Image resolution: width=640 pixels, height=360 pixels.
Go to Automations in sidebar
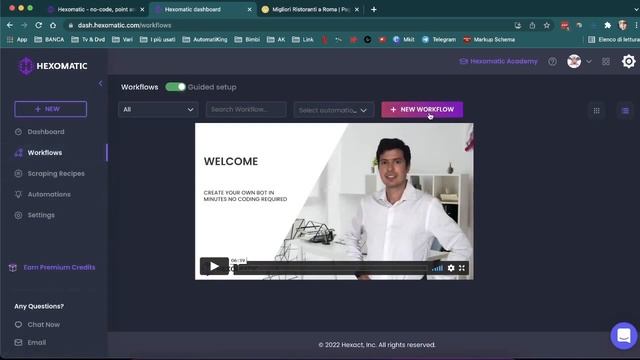[x=49, y=194]
